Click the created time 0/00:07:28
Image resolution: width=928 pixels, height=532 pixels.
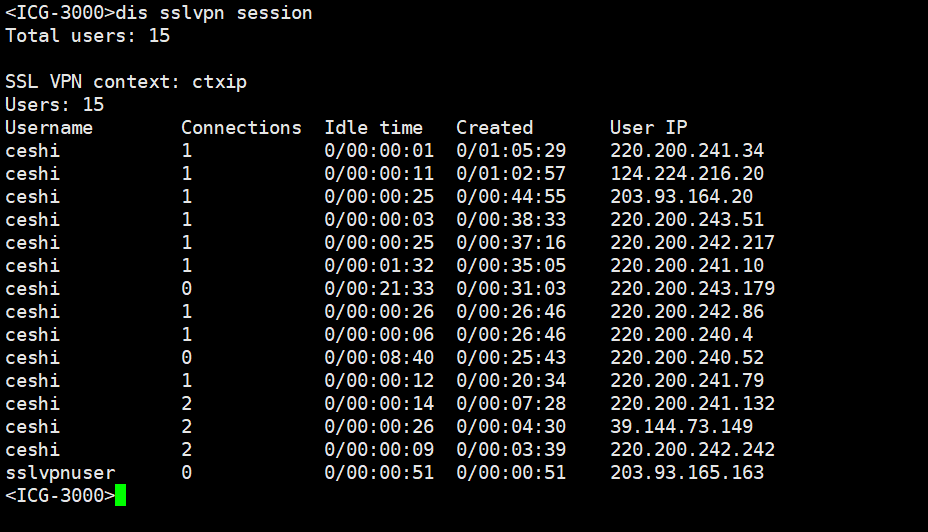click(x=511, y=404)
